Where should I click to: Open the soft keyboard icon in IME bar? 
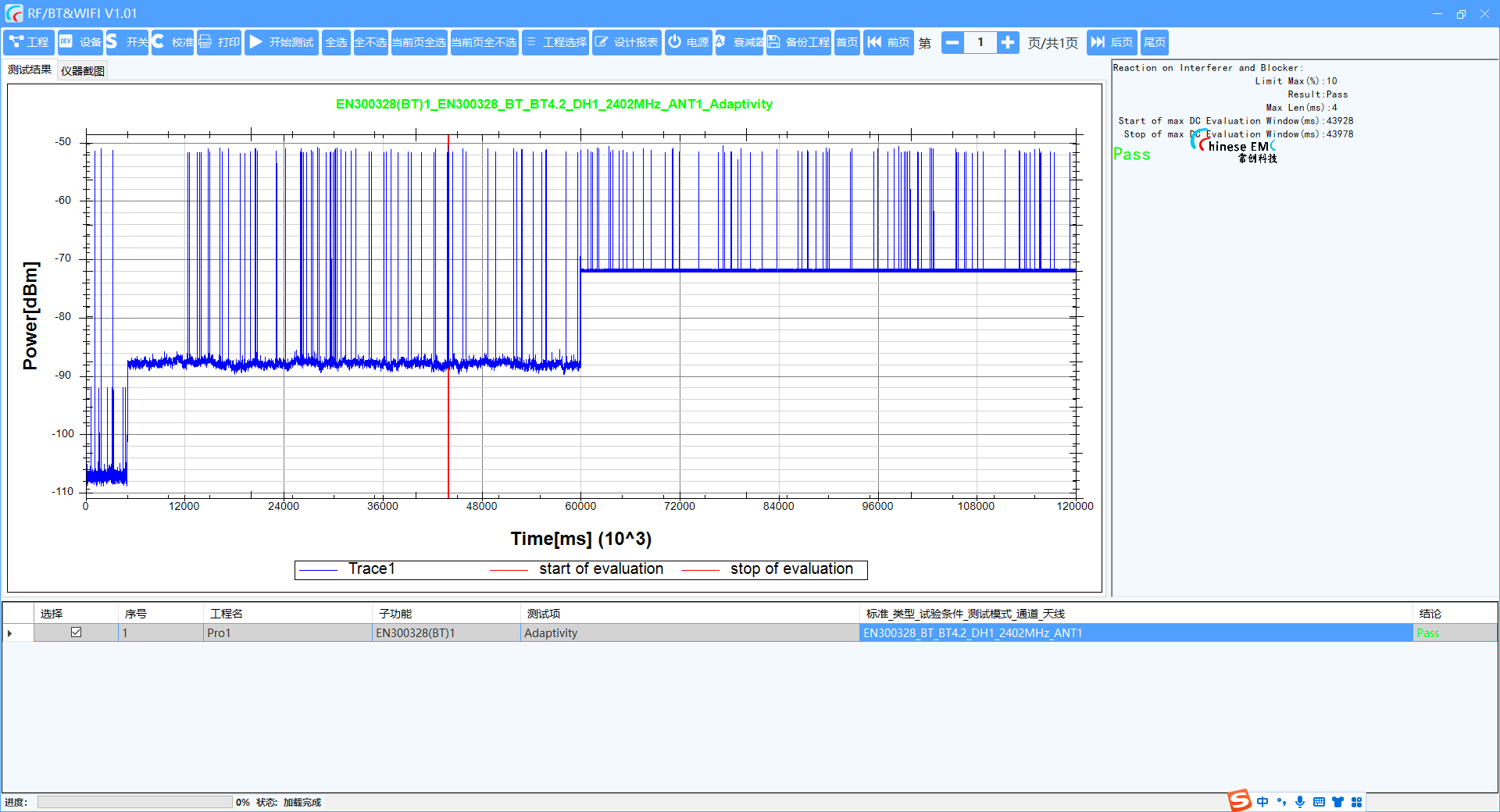coord(1319,802)
